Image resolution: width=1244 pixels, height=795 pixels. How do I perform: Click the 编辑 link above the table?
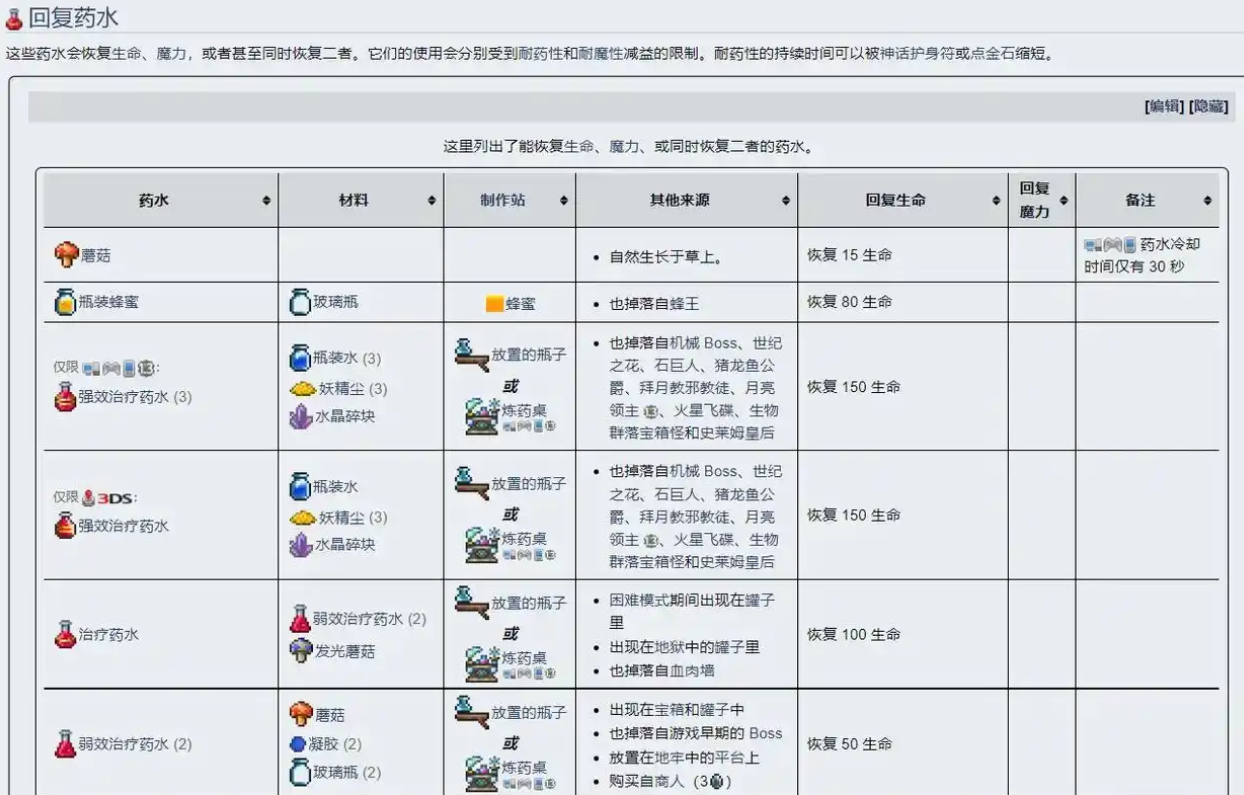(x=1164, y=107)
